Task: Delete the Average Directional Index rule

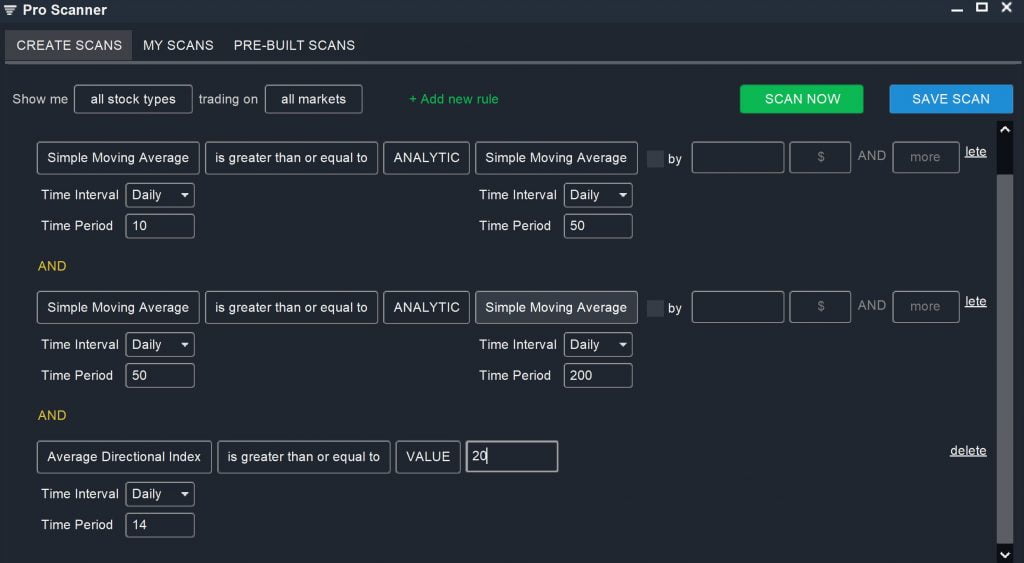Action: coord(967,451)
